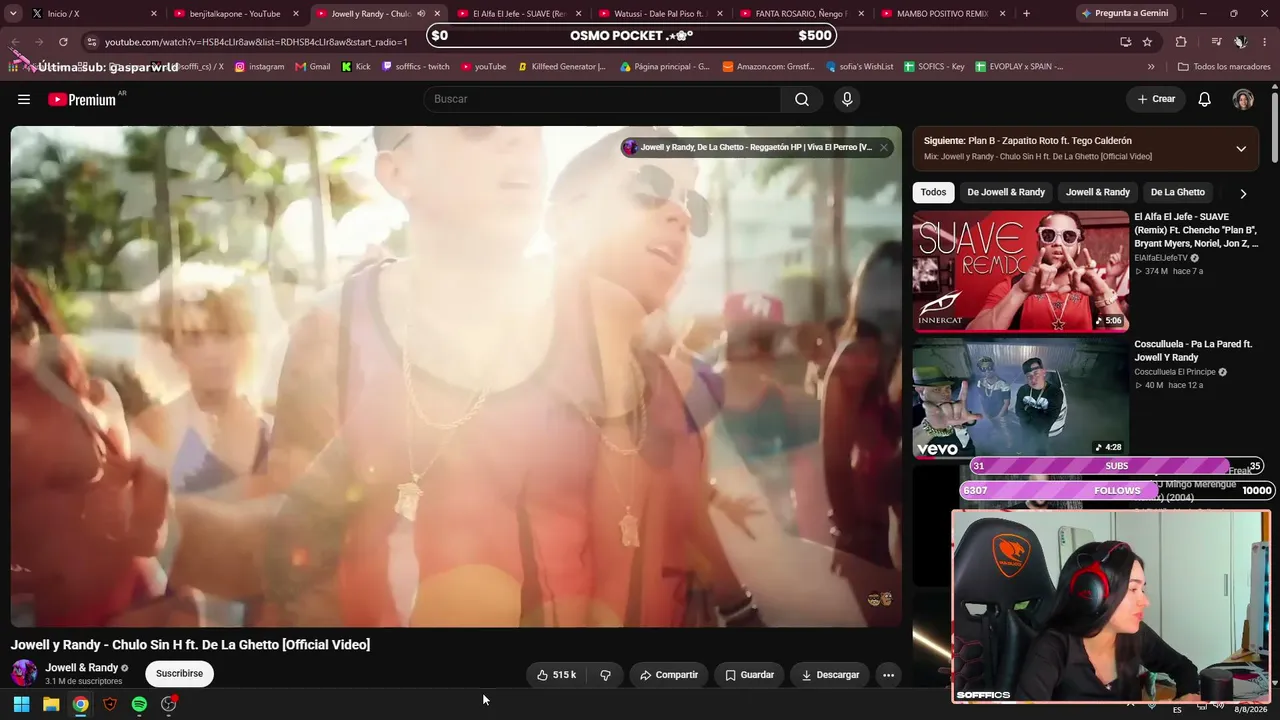1280x720 pixels.
Task: Open the SUAVE Remix video thumbnail
Action: coord(1020,271)
